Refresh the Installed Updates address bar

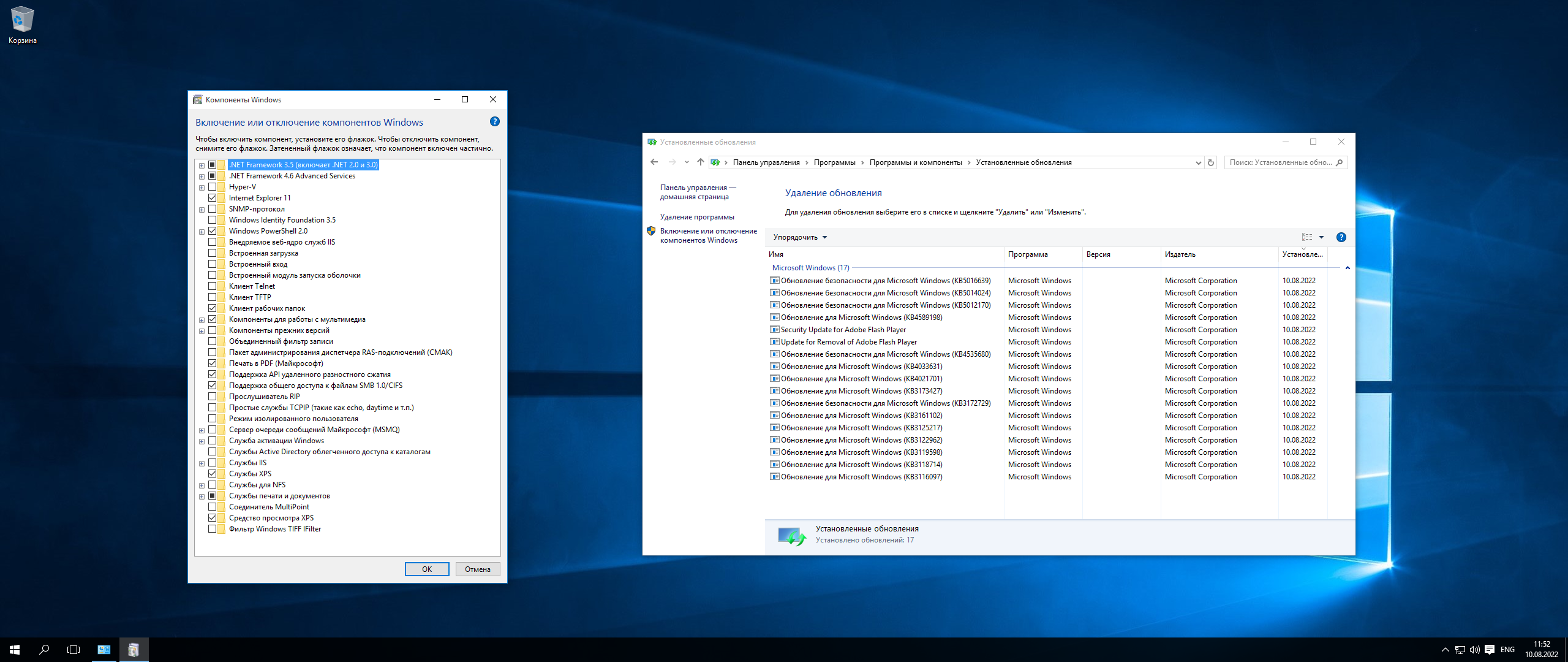(x=1211, y=162)
